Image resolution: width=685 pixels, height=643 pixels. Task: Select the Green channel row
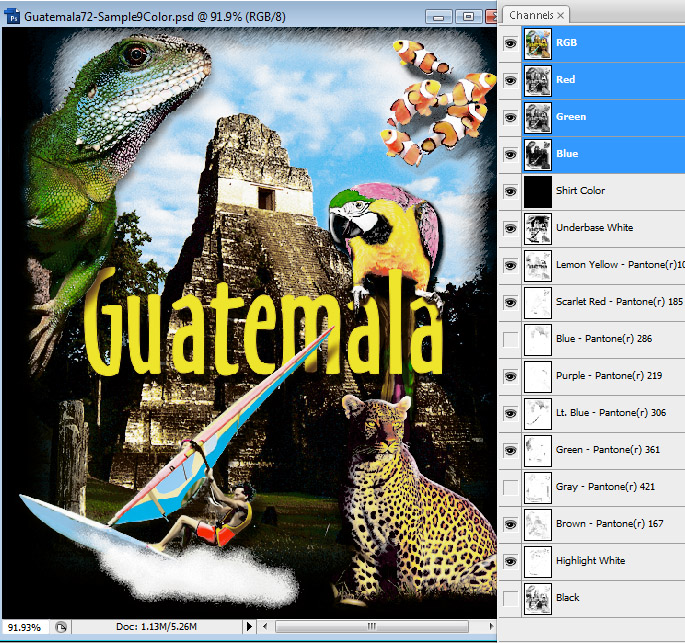[600, 117]
